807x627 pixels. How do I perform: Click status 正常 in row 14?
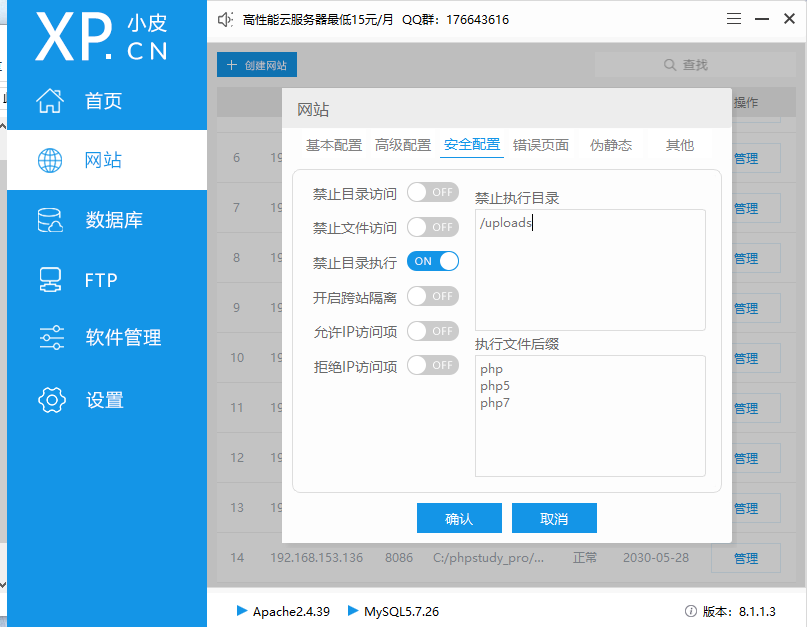tap(585, 558)
